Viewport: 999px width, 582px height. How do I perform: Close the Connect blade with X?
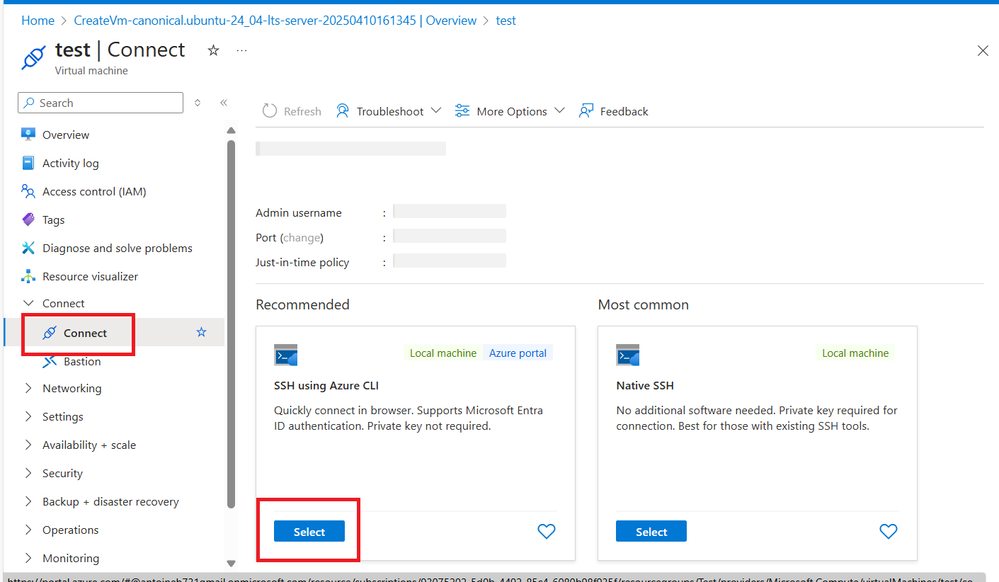coord(982,51)
